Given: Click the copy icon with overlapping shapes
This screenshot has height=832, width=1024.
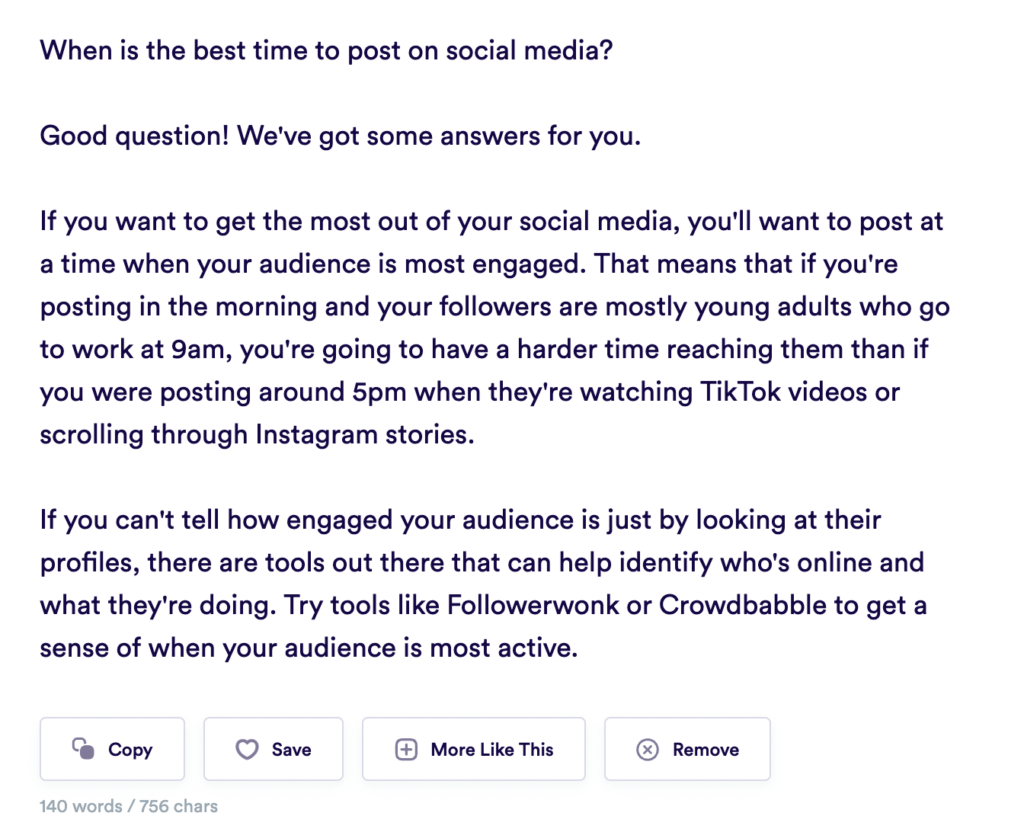Looking at the screenshot, I should pos(83,748).
